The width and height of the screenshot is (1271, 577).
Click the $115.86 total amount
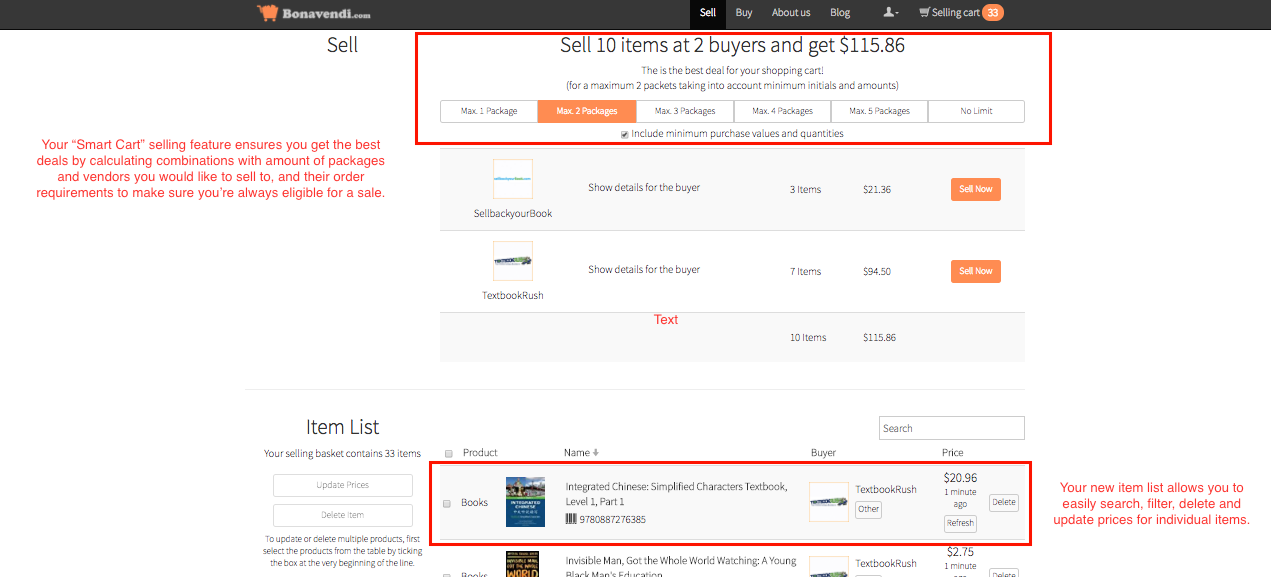pyautogui.click(x=879, y=338)
